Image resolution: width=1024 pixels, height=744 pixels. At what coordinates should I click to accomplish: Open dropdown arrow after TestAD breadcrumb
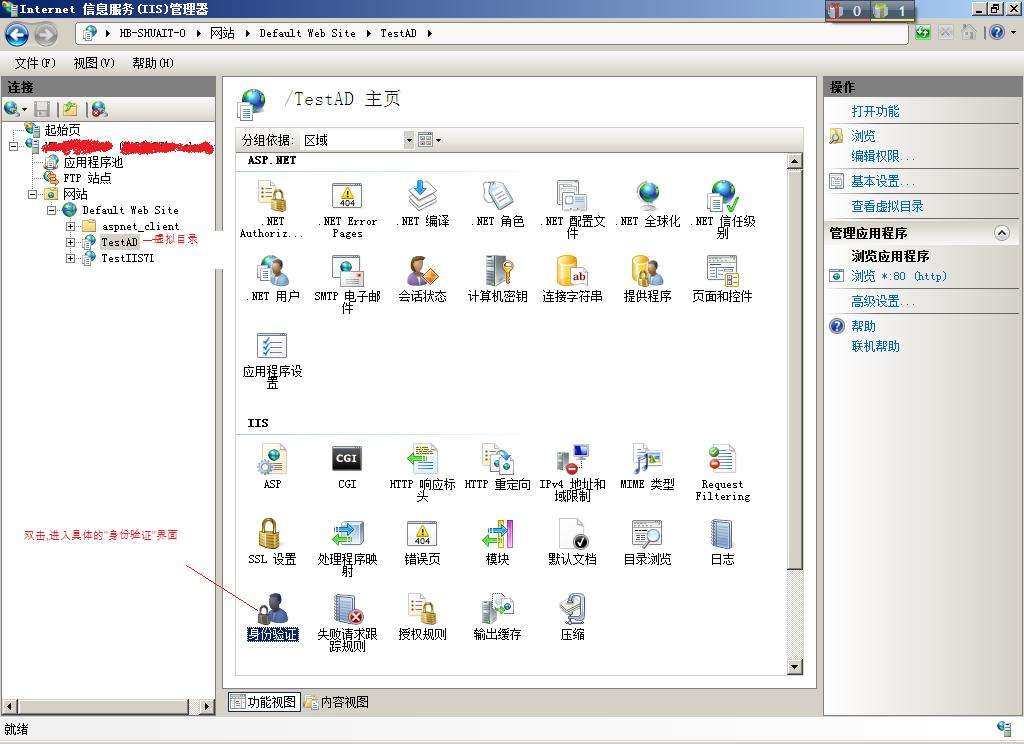click(429, 33)
